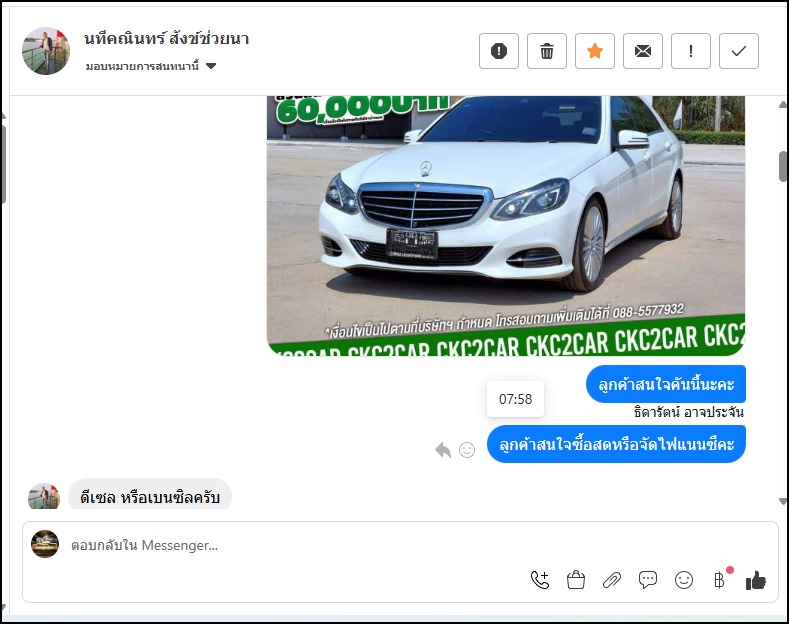Click the scroll down arrow of the chat

(783, 501)
